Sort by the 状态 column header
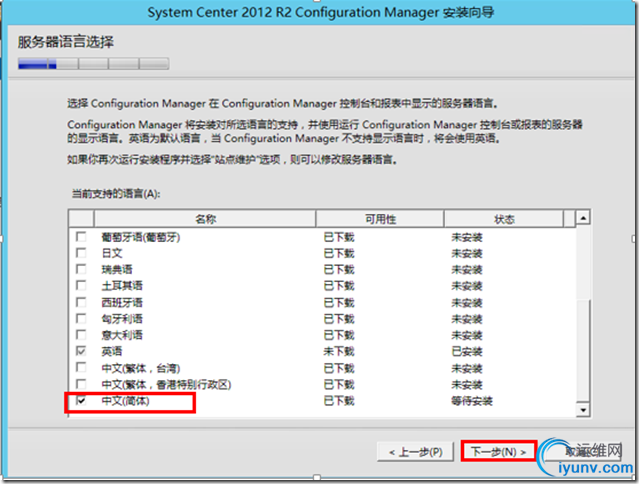Screen dimensions: 639x484 (x=504, y=219)
